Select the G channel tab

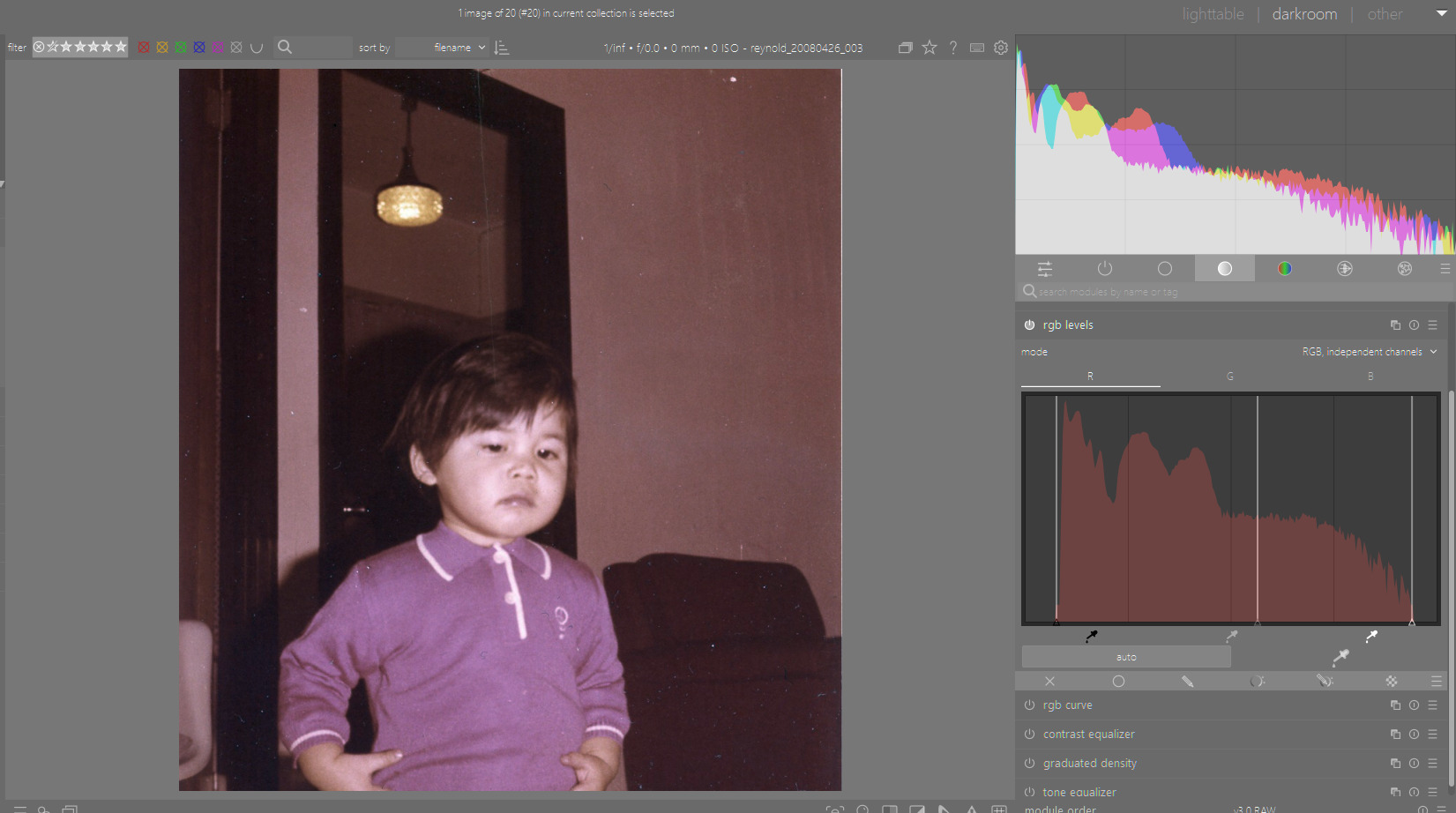click(x=1229, y=377)
